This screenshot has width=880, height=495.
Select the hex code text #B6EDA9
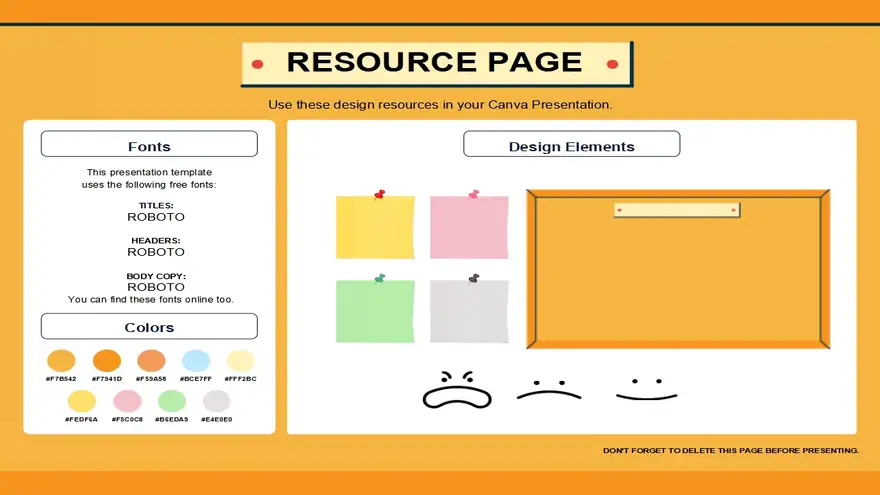click(172, 419)
